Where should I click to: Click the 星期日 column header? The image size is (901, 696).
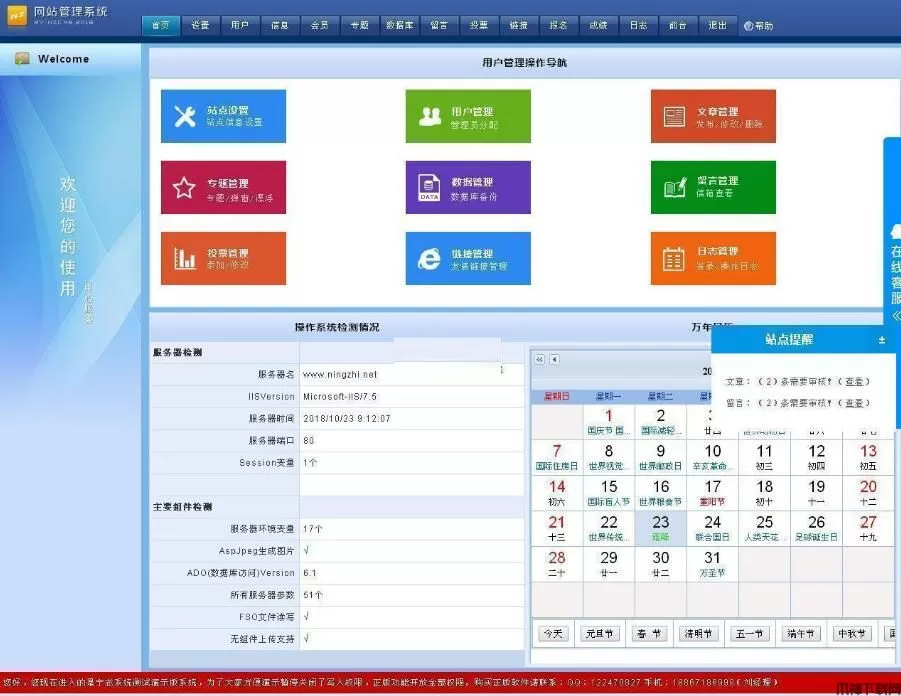coord(557,396)
